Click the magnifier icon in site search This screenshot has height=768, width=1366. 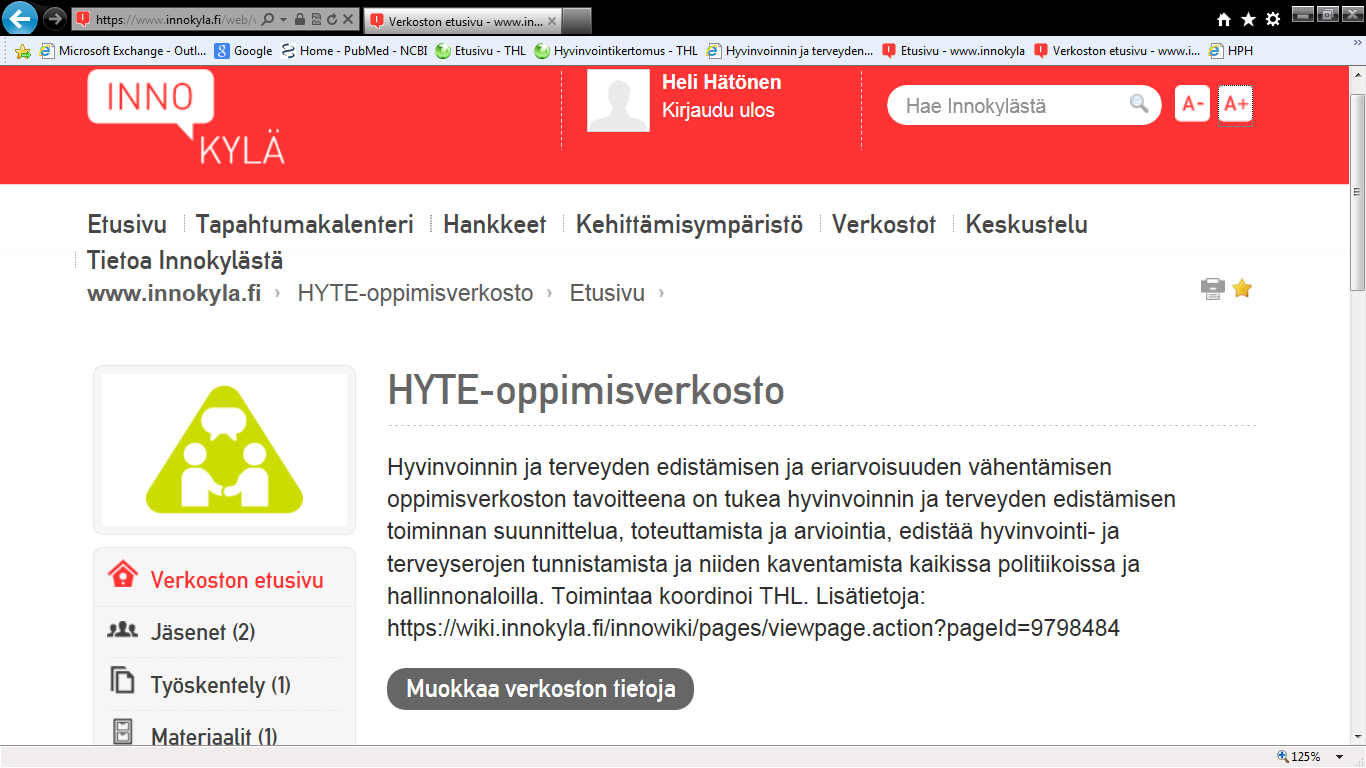point(1139,103)
